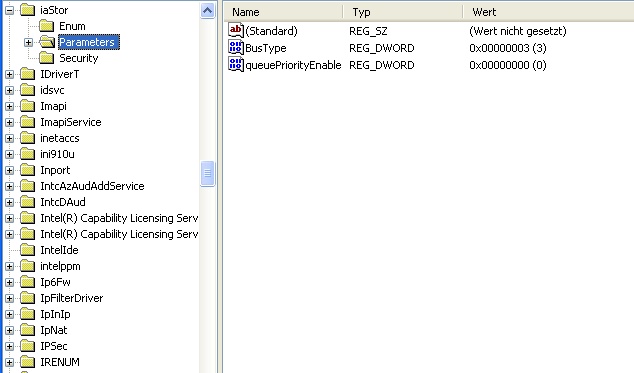Click the tree pane scrollbar thumb
The image size is (634, 373).
point(207,174)
